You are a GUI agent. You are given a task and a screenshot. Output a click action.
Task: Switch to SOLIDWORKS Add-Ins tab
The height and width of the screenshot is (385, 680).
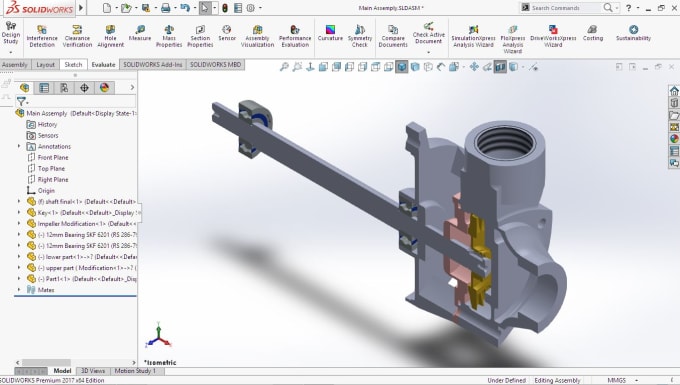pyautogui.click(x=153, y=65)
